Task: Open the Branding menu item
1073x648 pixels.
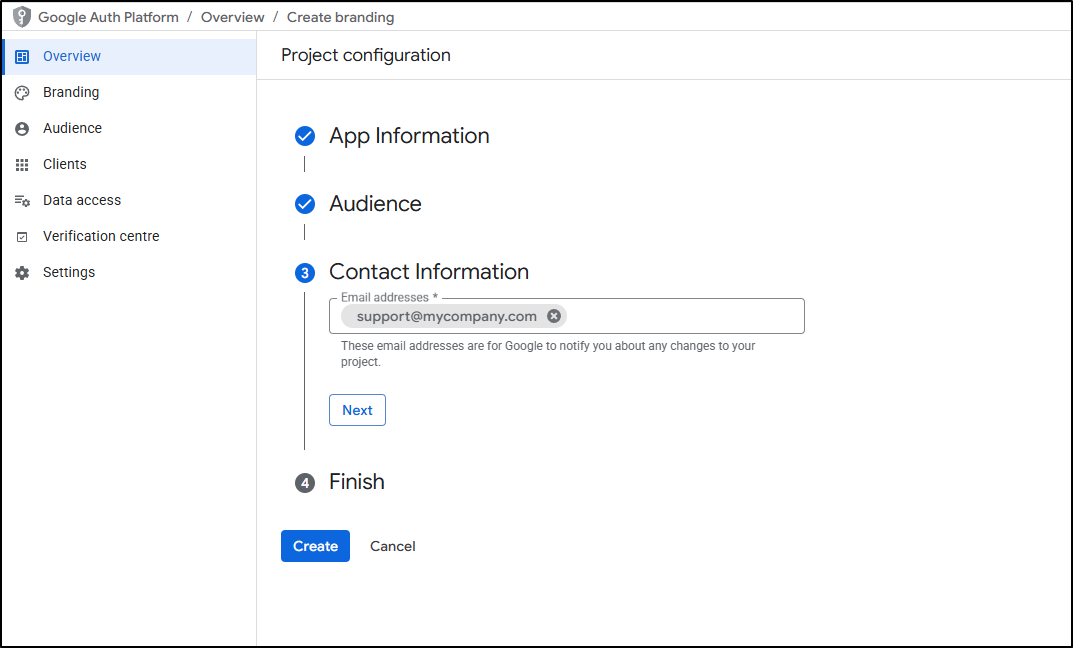Action: [x=71, y=93]
